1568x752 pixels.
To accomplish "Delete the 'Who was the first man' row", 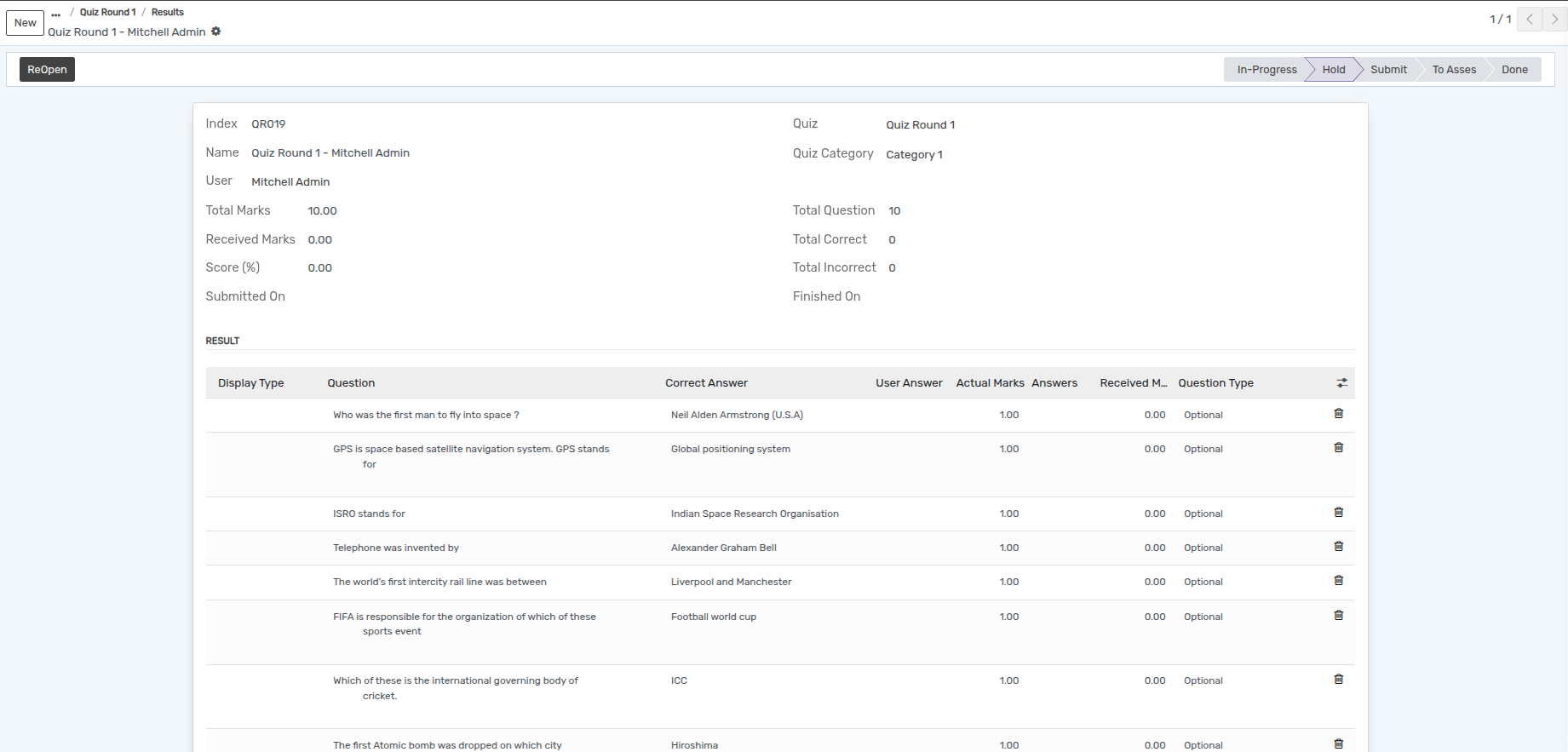I will pyautogui.click(x=1338, y=414).
